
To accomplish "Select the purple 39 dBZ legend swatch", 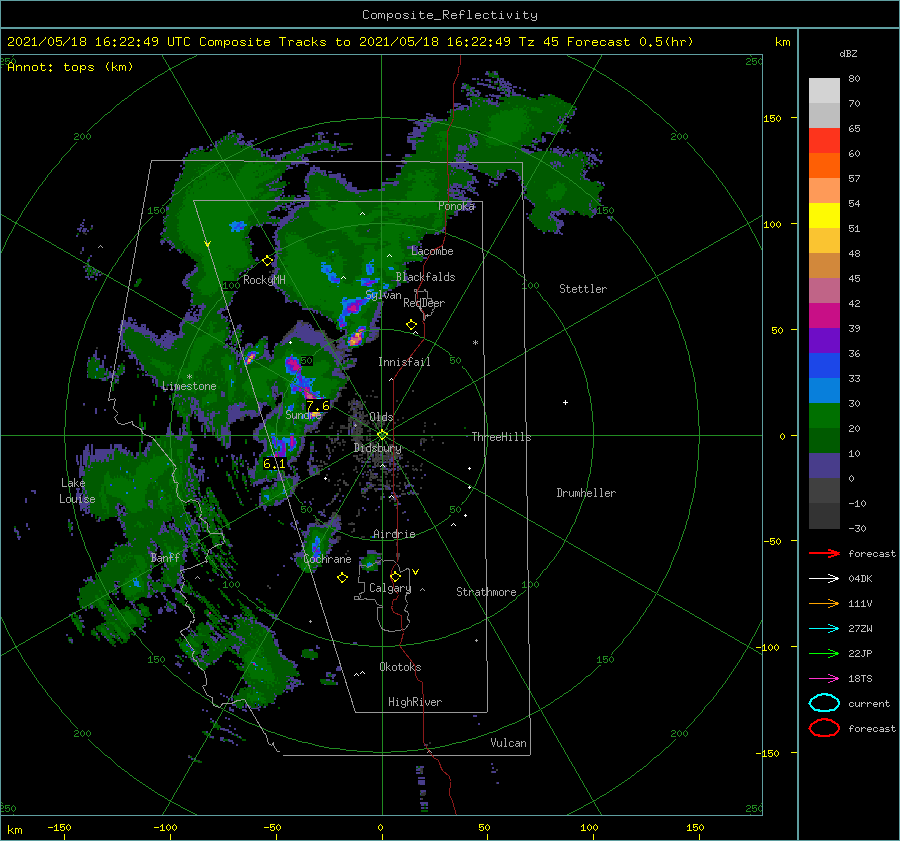I will 824,340.
